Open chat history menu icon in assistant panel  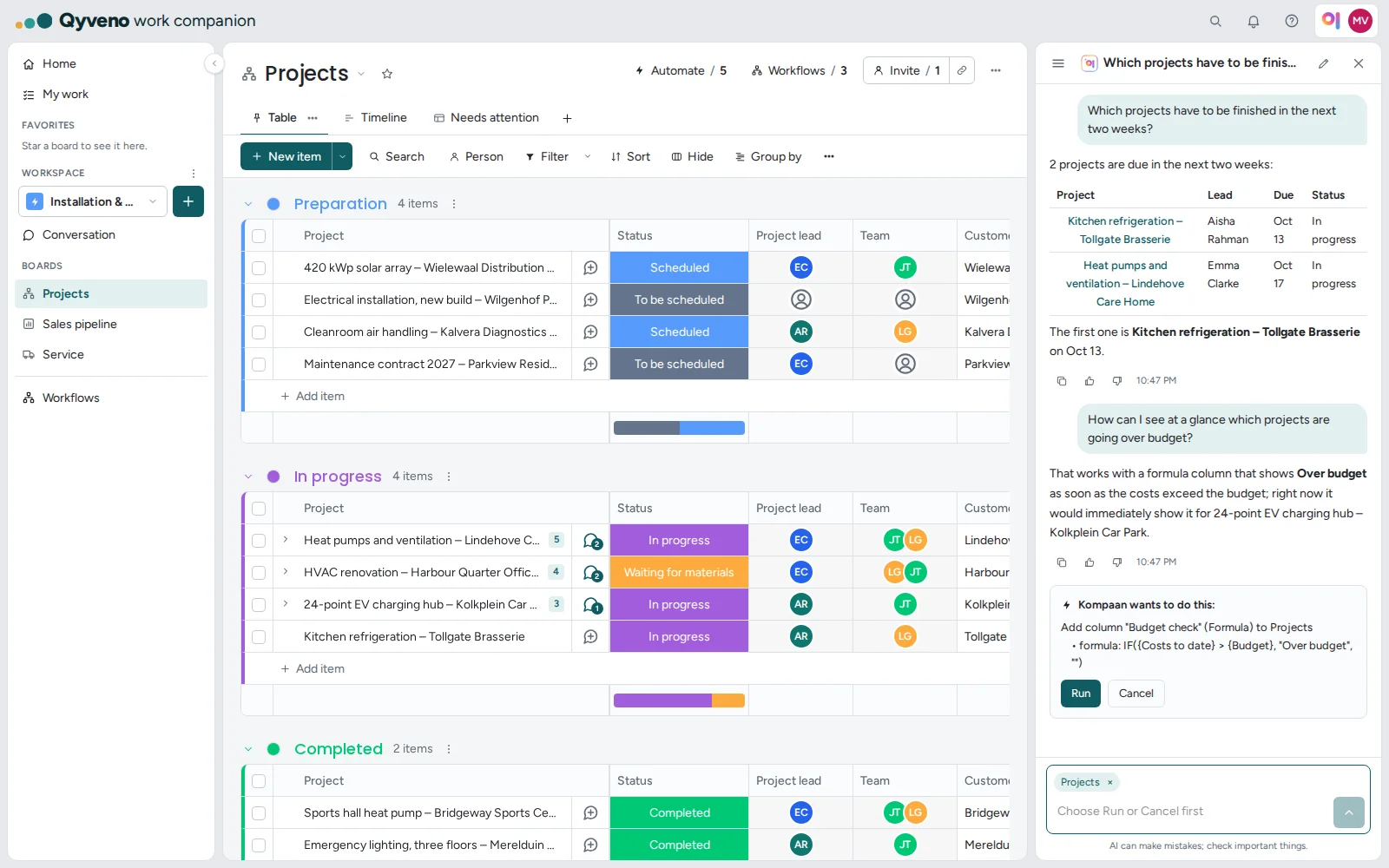pos(1058,63)
